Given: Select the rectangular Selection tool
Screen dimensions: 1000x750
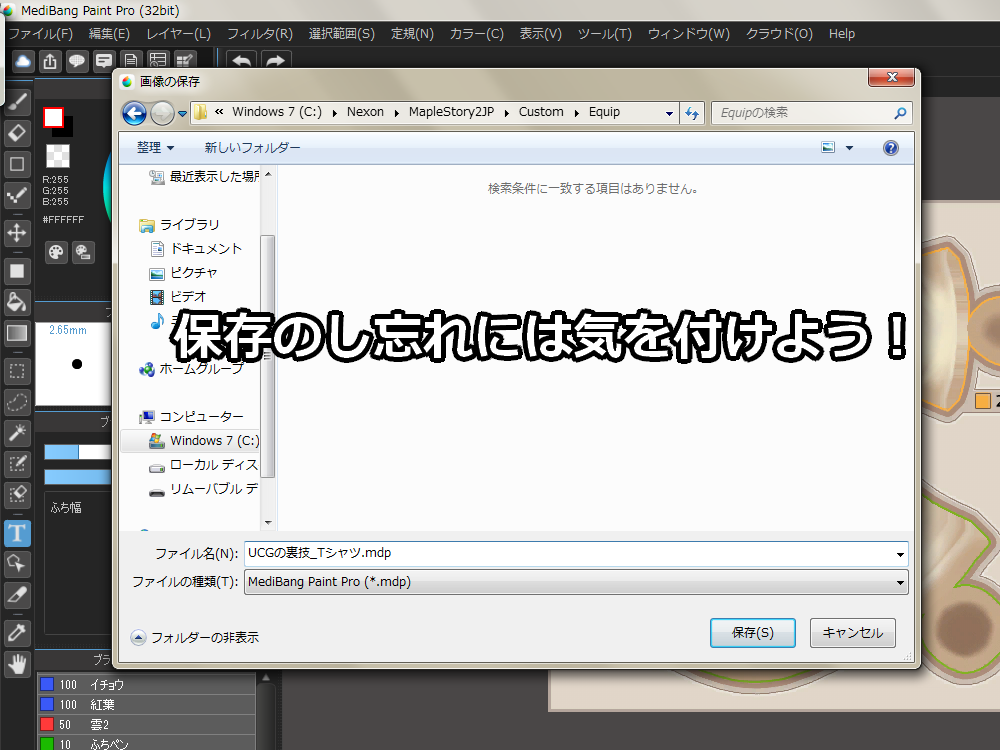Looking at the screenshot, I should (x=17, y=371).
